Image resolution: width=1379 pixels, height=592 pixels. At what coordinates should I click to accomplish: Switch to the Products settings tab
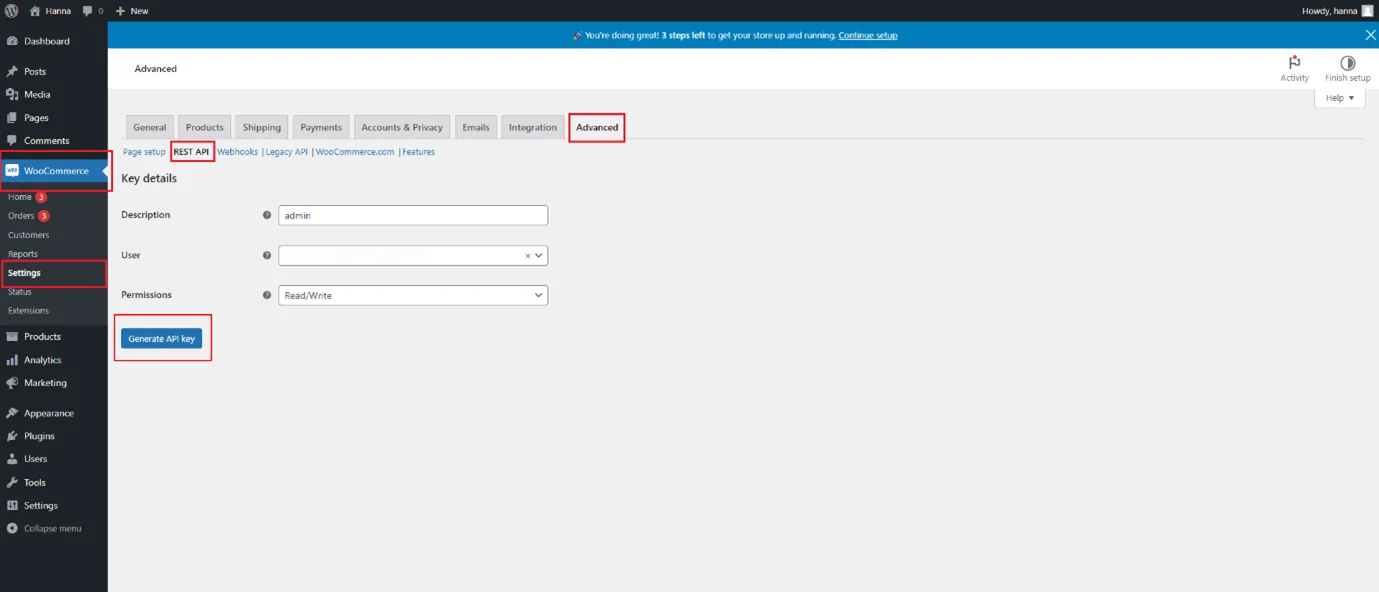point(205,127)
